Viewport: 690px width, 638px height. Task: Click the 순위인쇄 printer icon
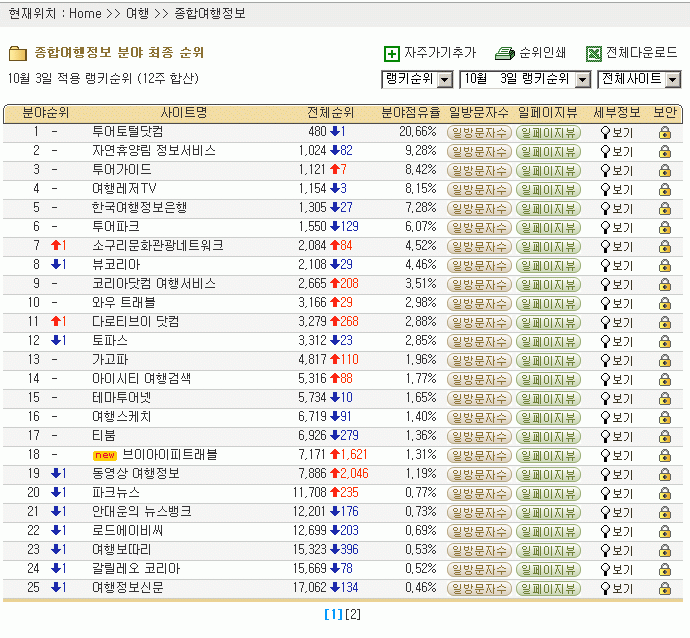tap(505, 53)
